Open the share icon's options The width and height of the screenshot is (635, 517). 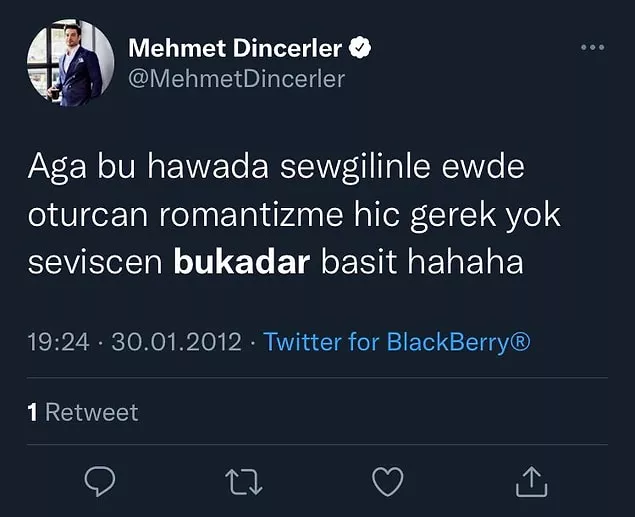(532, 482)
